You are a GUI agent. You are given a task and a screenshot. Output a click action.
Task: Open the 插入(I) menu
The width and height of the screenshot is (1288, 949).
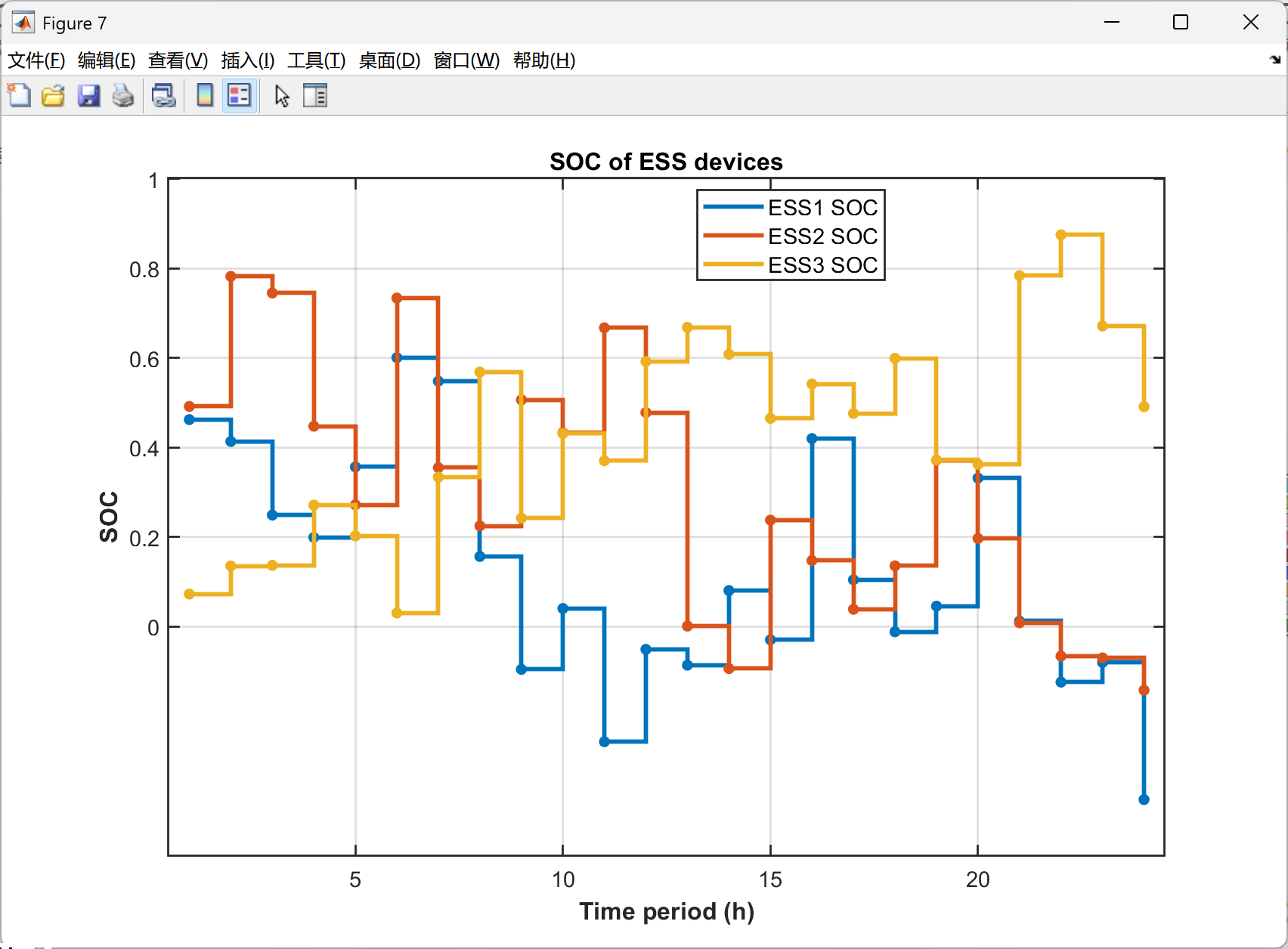(x=247, y=60)
